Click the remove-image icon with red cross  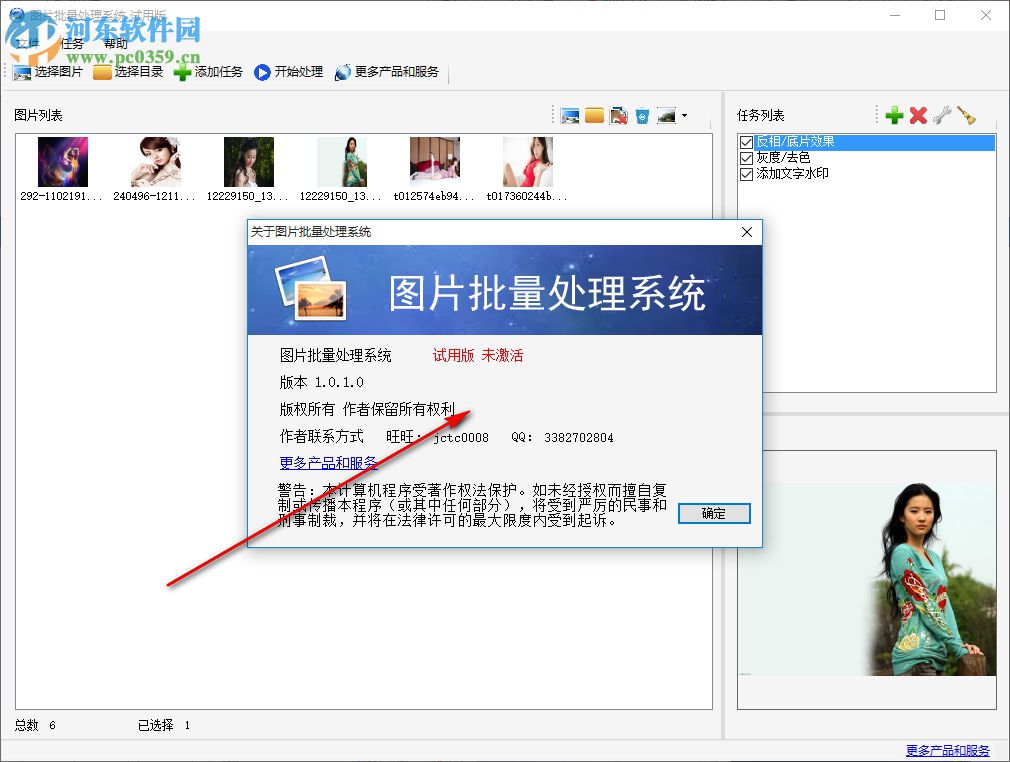[x=621, y=115]
